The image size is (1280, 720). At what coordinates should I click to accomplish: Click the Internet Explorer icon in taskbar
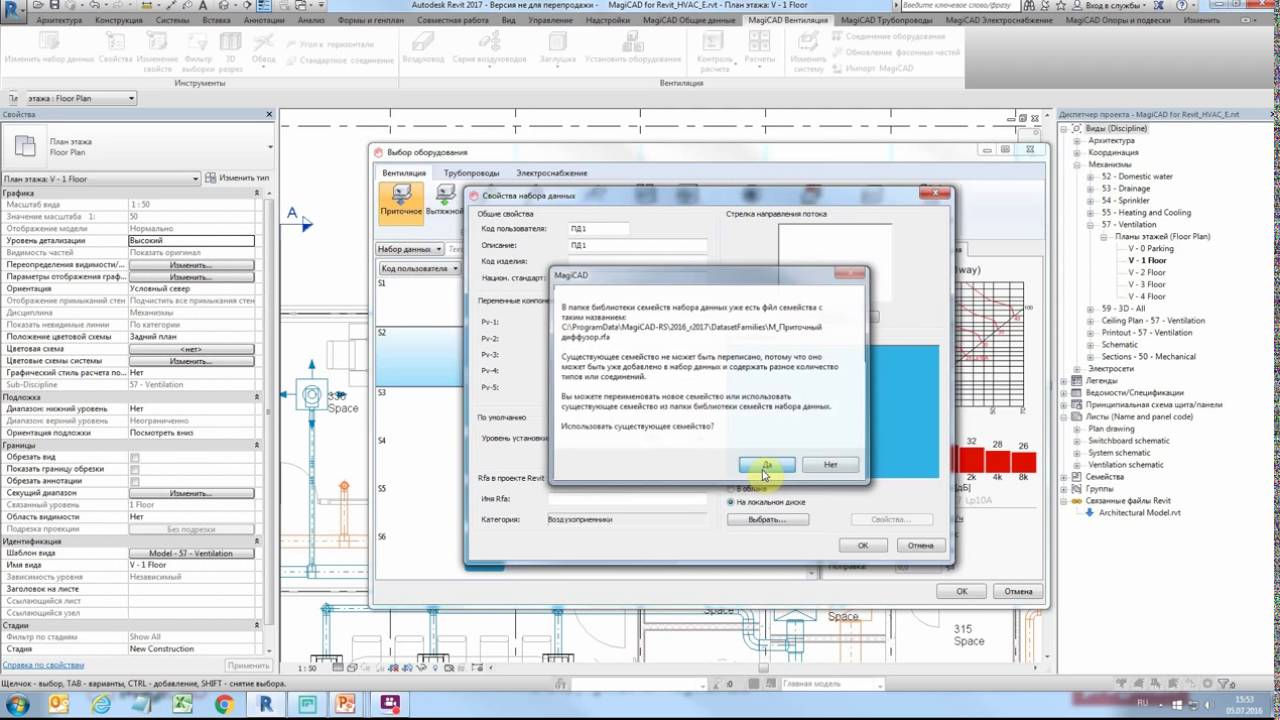[101, 705]
